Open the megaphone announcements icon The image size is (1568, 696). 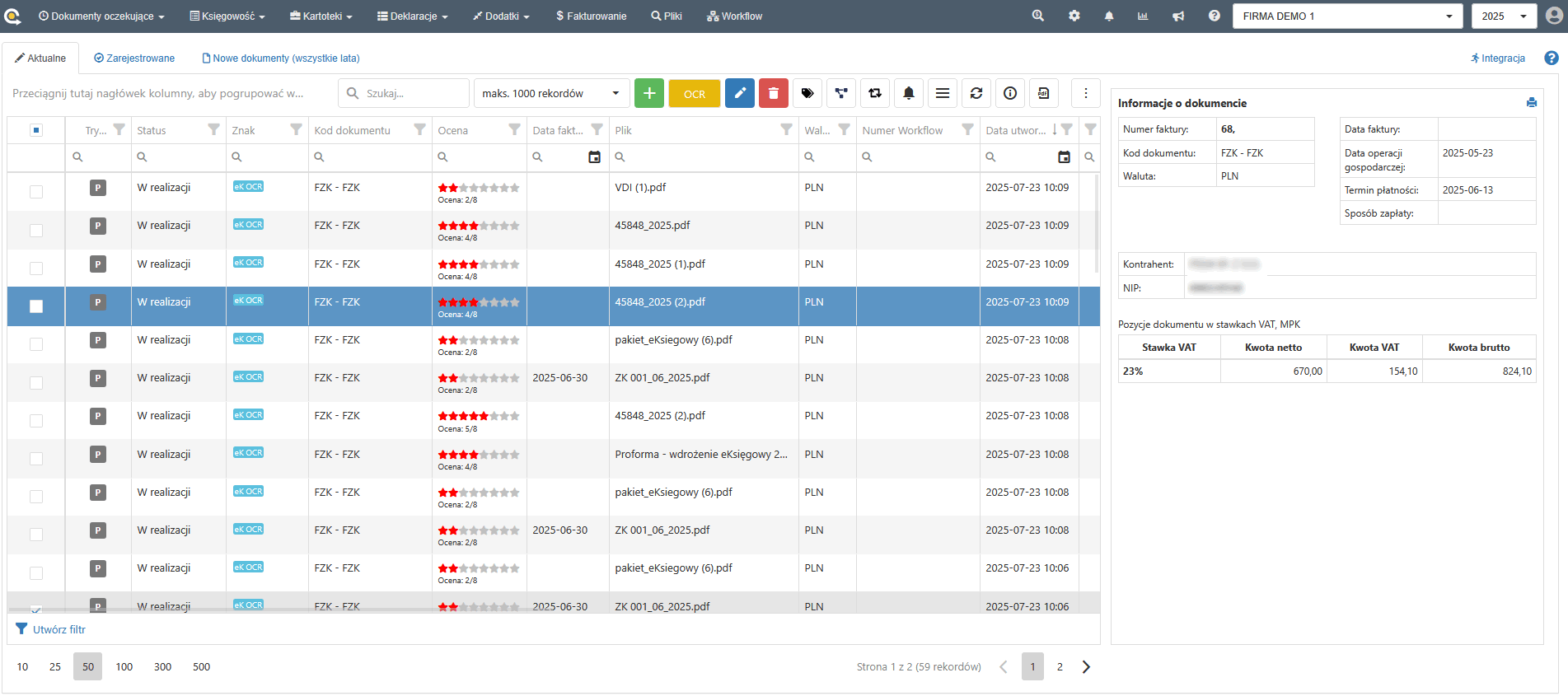1178,16
